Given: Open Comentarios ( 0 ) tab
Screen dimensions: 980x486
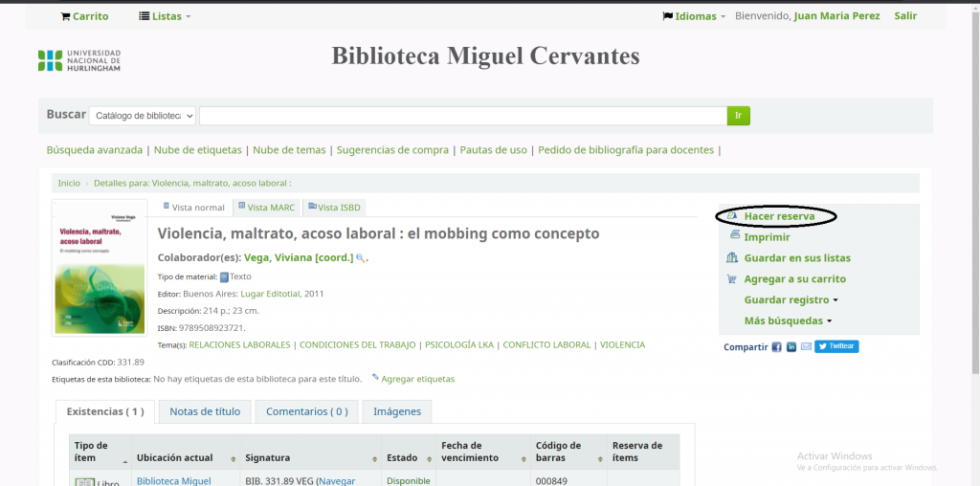Looking at the screenshot, I should 307,412.
